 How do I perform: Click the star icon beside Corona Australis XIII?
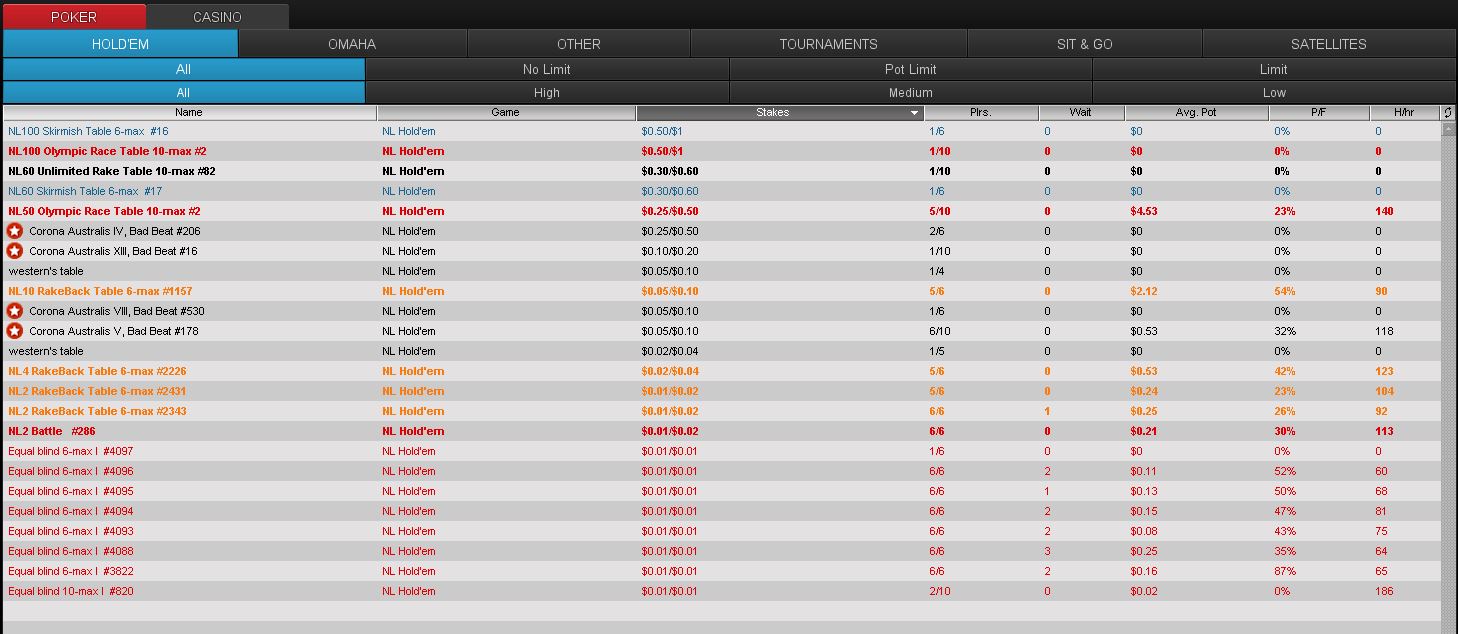click(15, 251)
